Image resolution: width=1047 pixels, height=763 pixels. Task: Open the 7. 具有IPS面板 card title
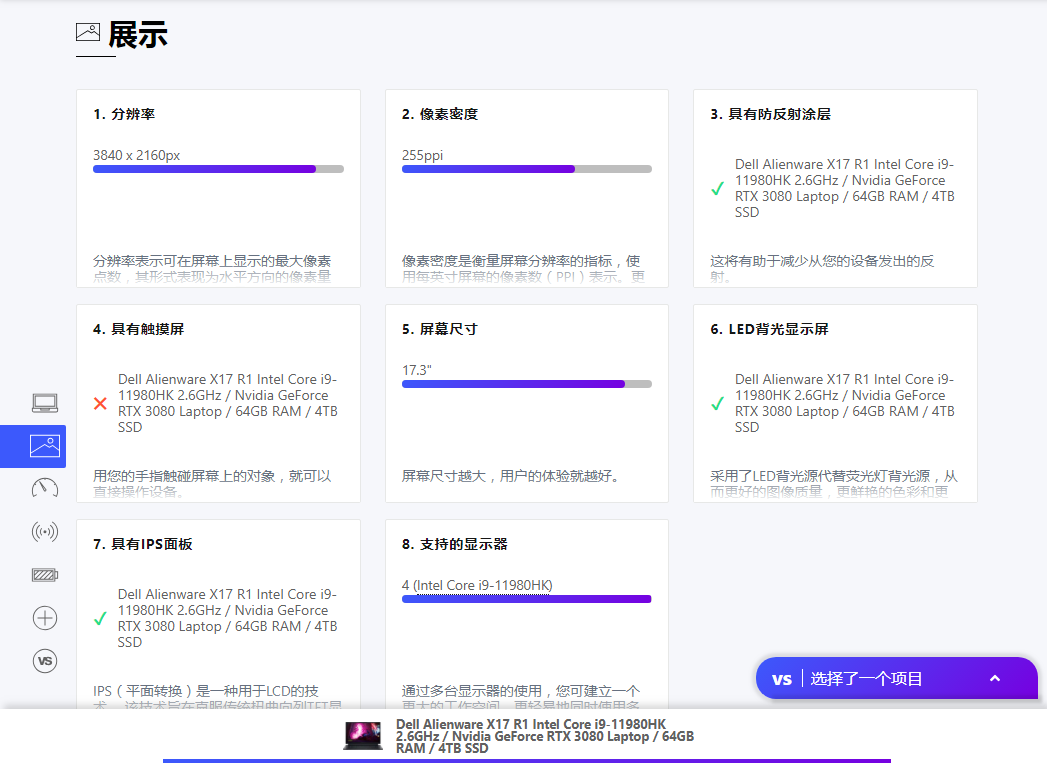(x=143, y=544)
